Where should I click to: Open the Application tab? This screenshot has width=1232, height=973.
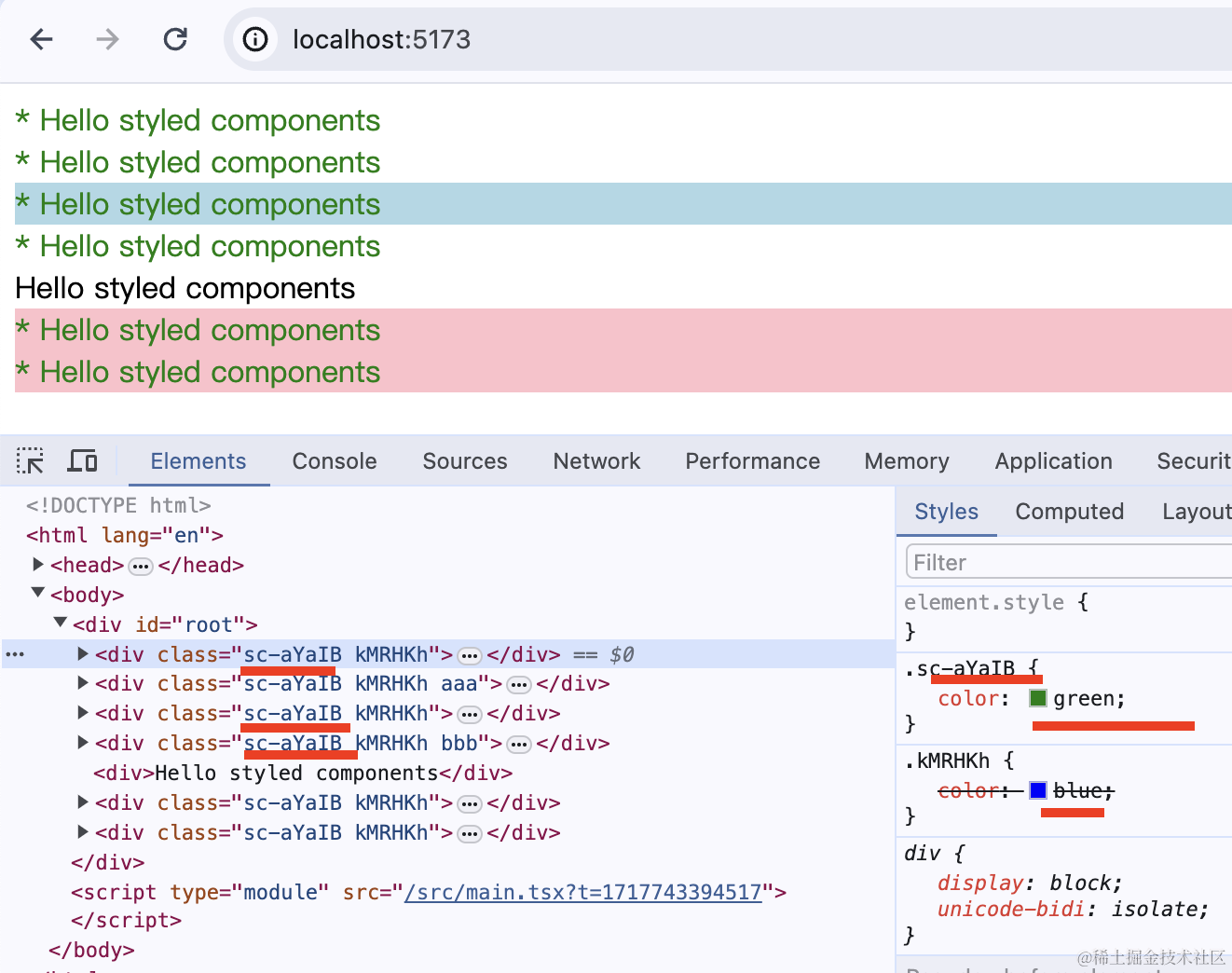pos(1054,461)
